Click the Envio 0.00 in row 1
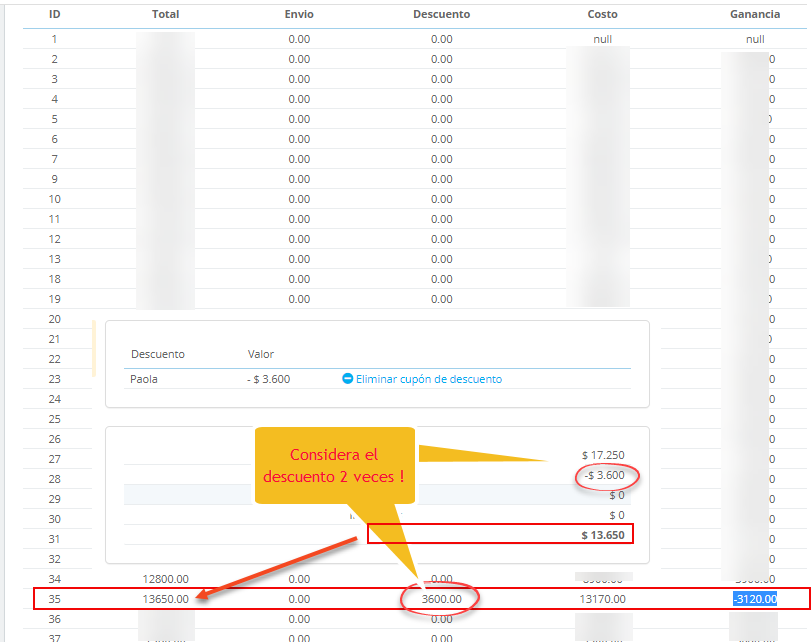This screenshot has width=811, height=642. tap(299, 39)
